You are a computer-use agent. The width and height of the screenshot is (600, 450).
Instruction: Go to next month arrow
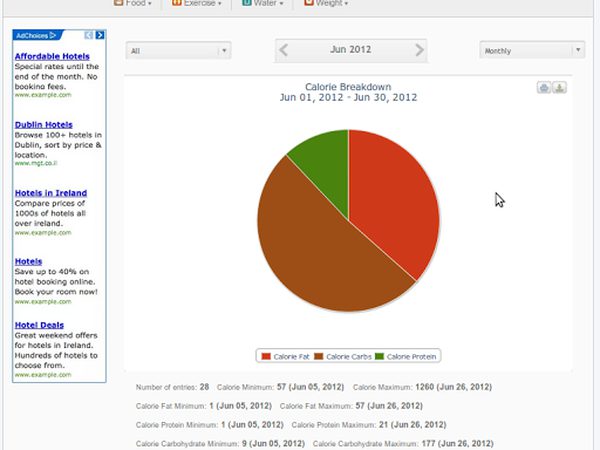point(419,50)
